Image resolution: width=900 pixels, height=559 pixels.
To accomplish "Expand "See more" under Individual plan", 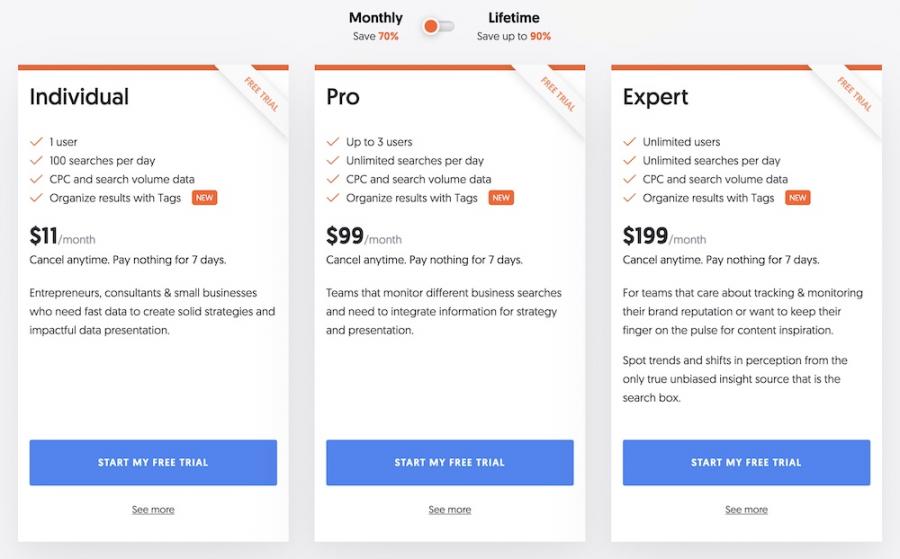I will tap(153, 510).
